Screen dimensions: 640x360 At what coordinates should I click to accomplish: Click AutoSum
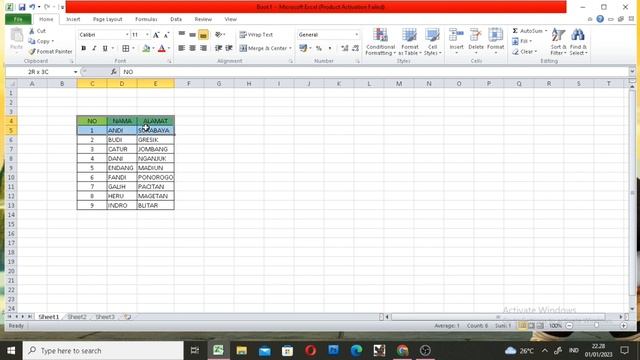[528, 31]
